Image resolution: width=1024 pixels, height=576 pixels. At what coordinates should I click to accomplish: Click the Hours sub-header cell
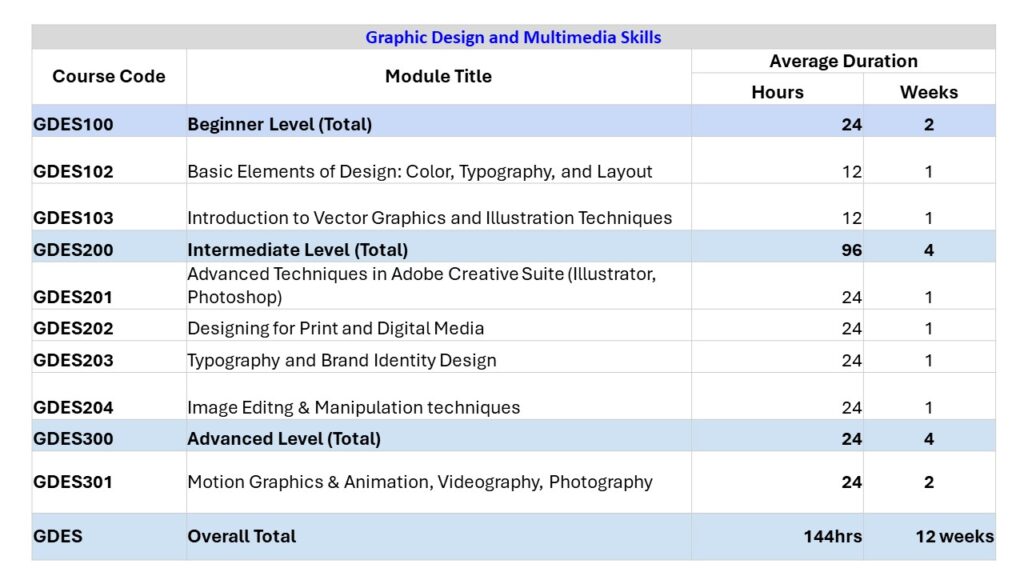click(x=777, y=92)
